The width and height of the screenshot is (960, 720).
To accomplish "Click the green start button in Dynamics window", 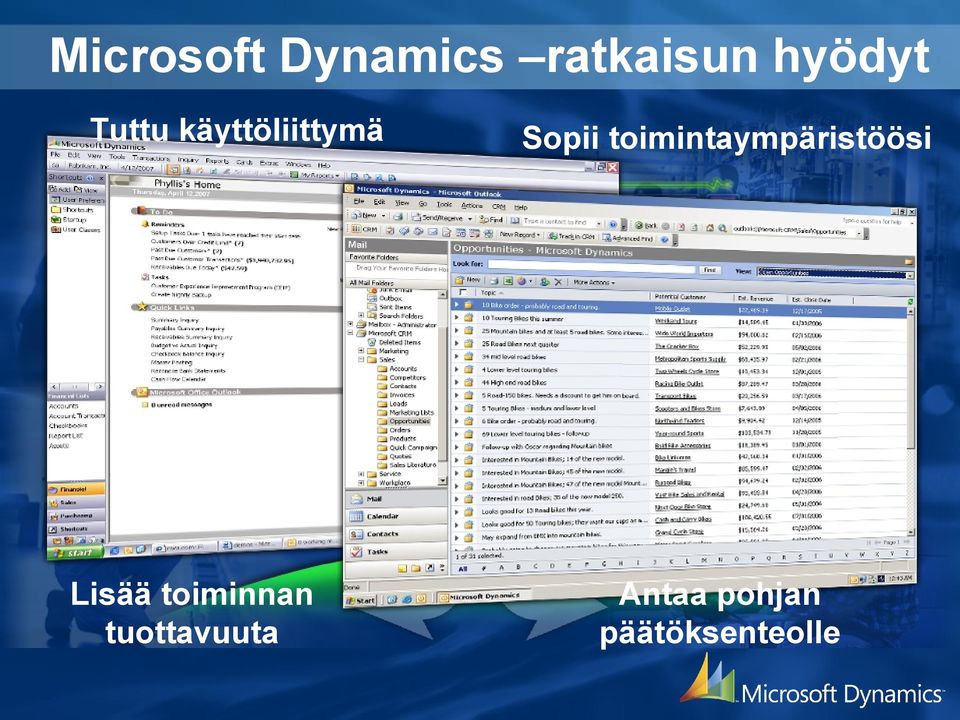I will click(x=77, y=553).
